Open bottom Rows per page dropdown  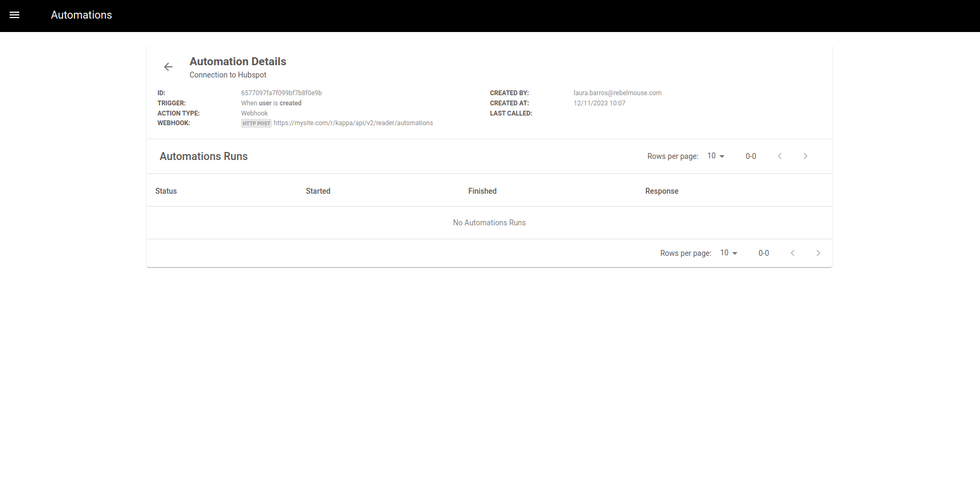[x=729, y=253]
